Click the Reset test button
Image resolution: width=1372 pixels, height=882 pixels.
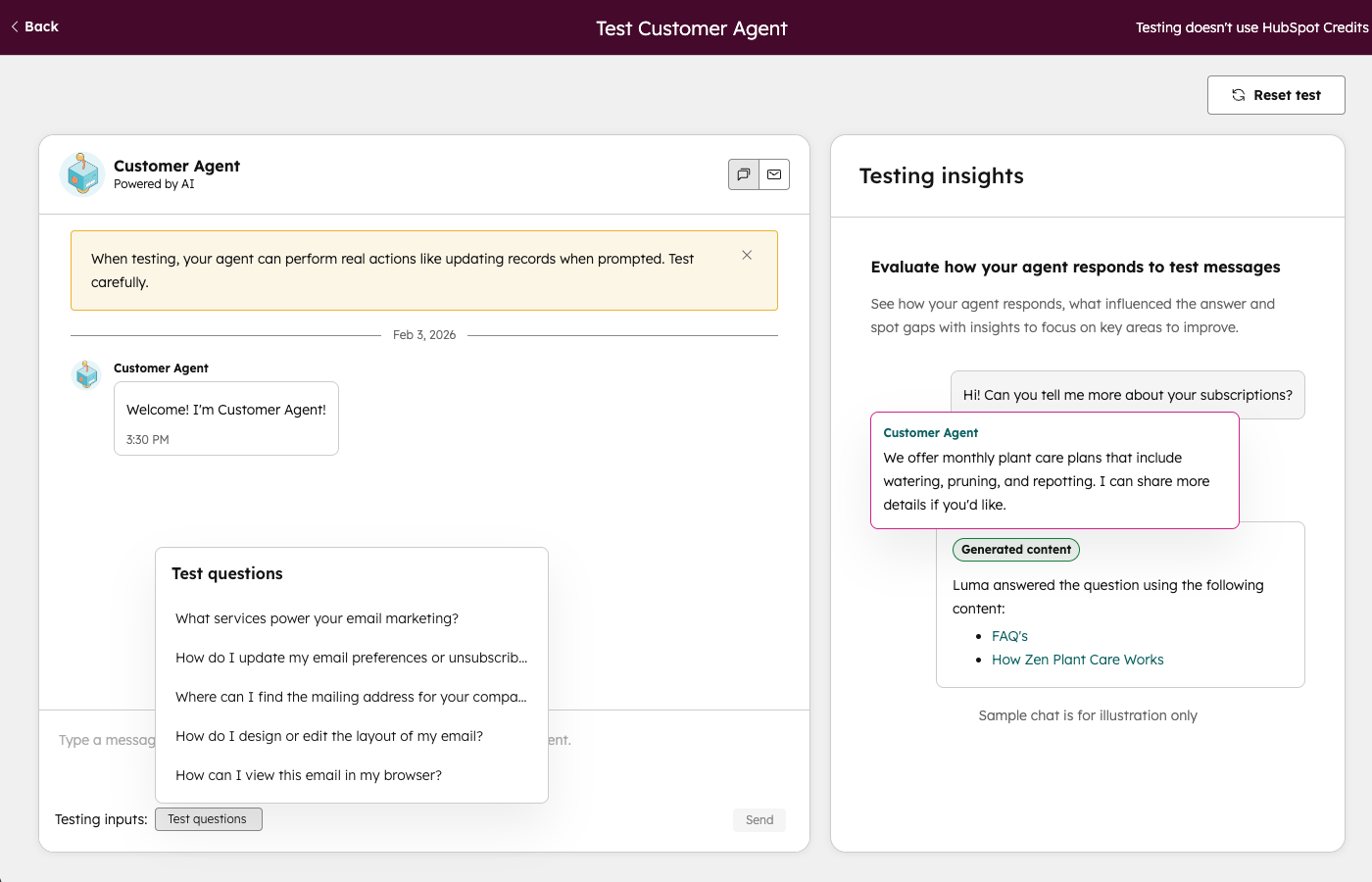pos(1275,95)
